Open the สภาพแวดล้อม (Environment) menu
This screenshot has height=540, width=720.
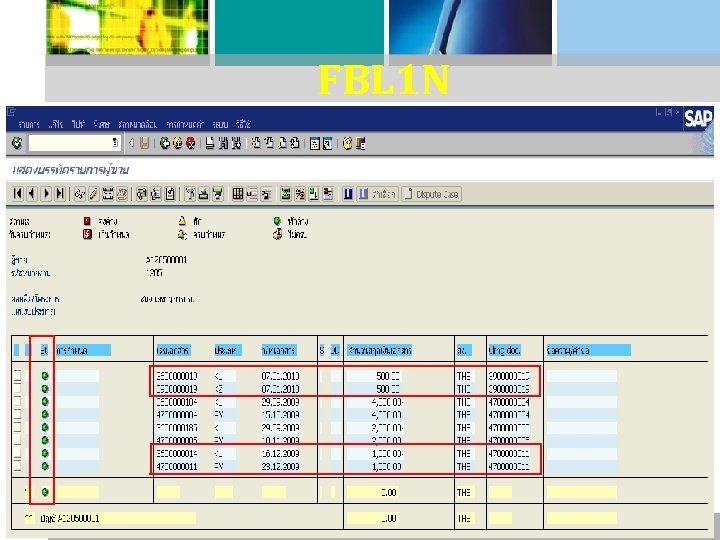(x=137, y=124)
